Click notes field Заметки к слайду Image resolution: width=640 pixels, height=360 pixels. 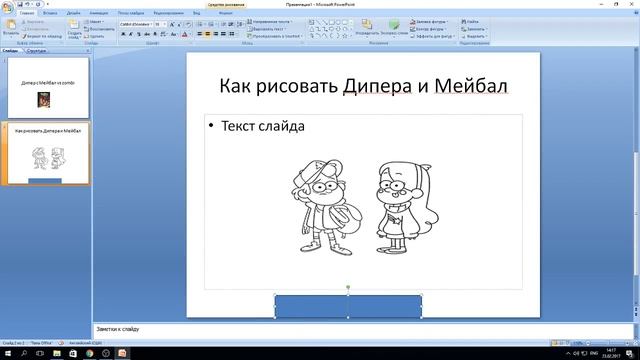click(364, 331)
